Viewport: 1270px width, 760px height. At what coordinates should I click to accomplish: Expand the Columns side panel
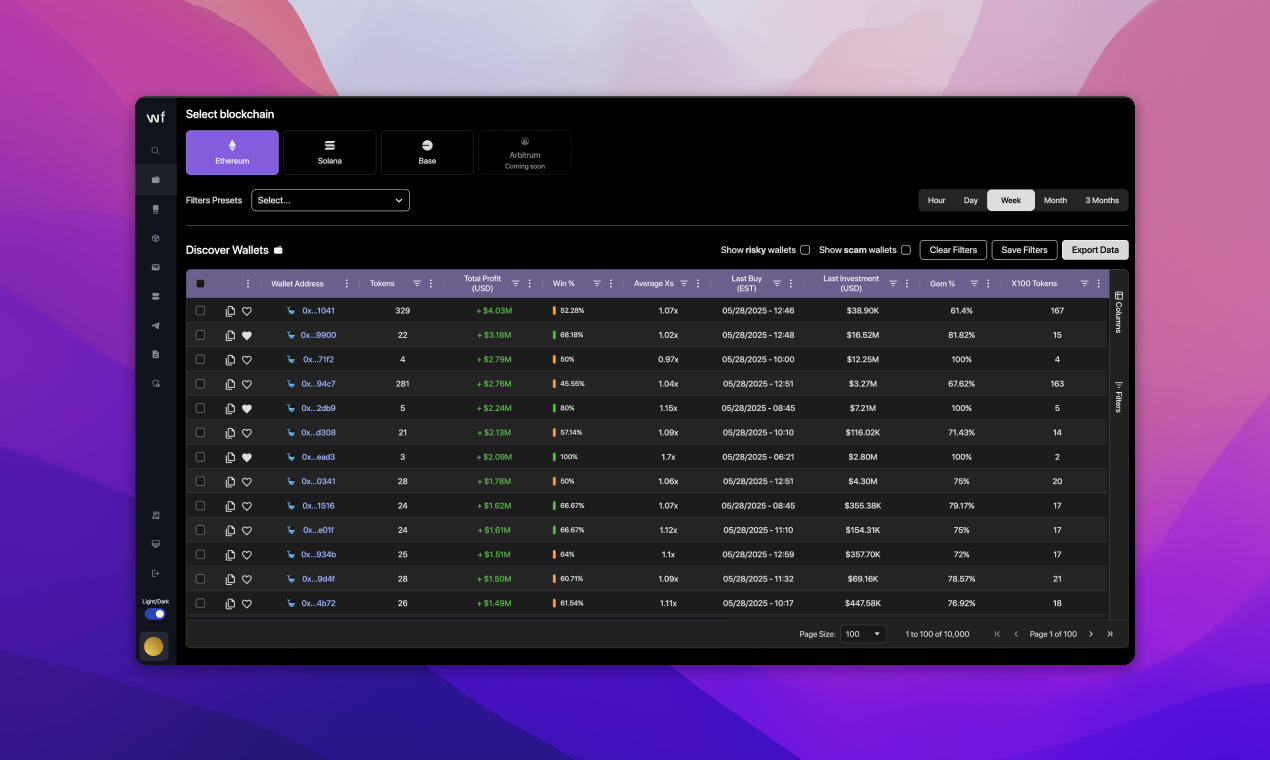pos(1118,312)
